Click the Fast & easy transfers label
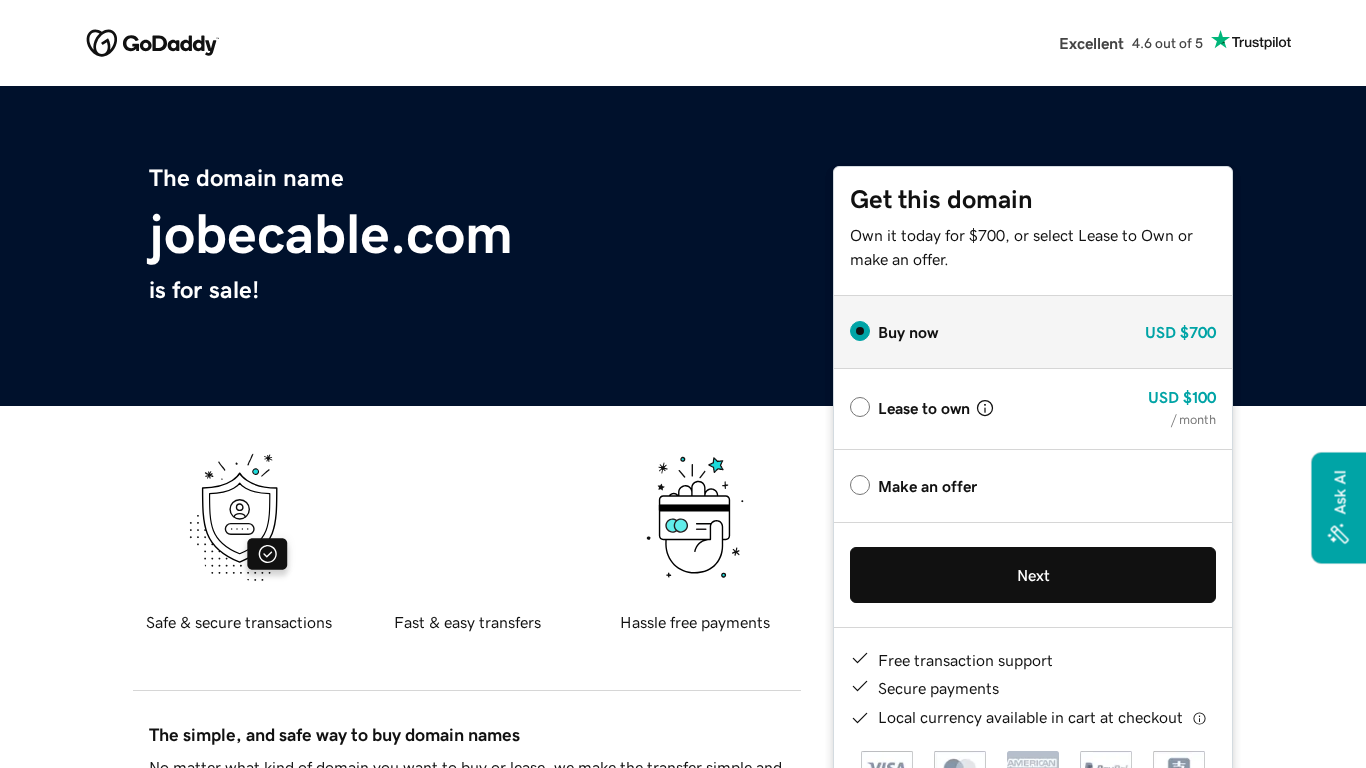 tap(467, 622)
